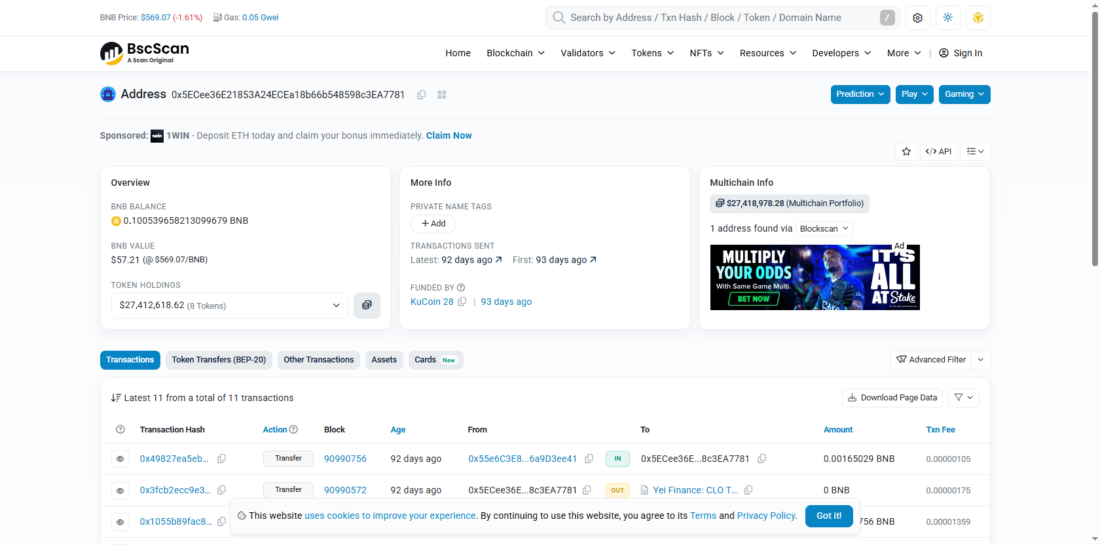
Task: Open the Play dropdown
Action: click(x=914, y=94)
